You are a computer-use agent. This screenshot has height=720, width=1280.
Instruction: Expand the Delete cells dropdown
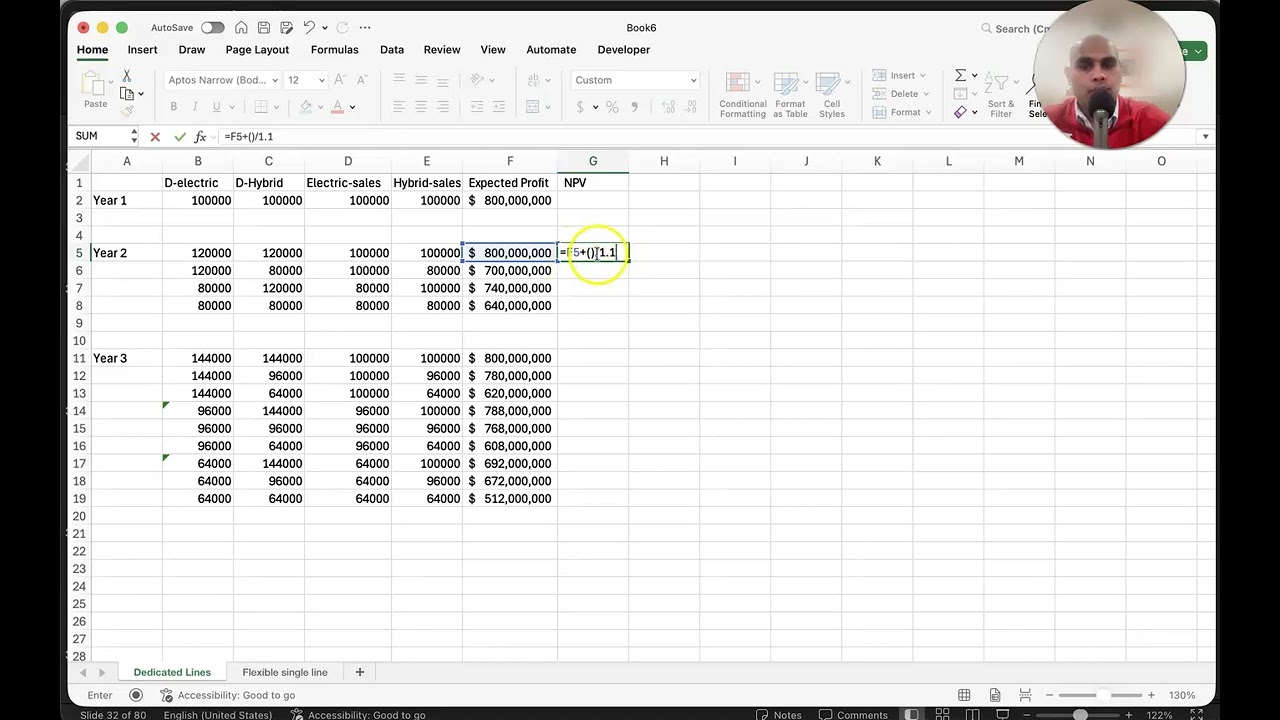(926, 94)
